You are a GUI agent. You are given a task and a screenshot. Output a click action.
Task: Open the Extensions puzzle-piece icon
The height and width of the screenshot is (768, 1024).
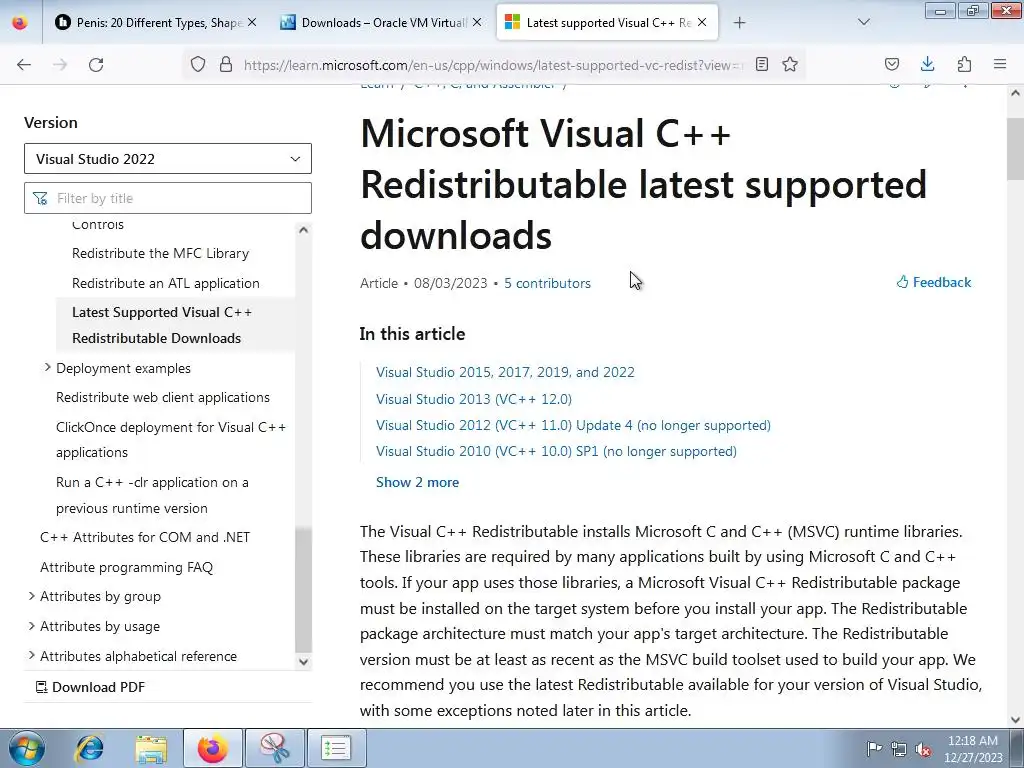(x=964, y=64)
